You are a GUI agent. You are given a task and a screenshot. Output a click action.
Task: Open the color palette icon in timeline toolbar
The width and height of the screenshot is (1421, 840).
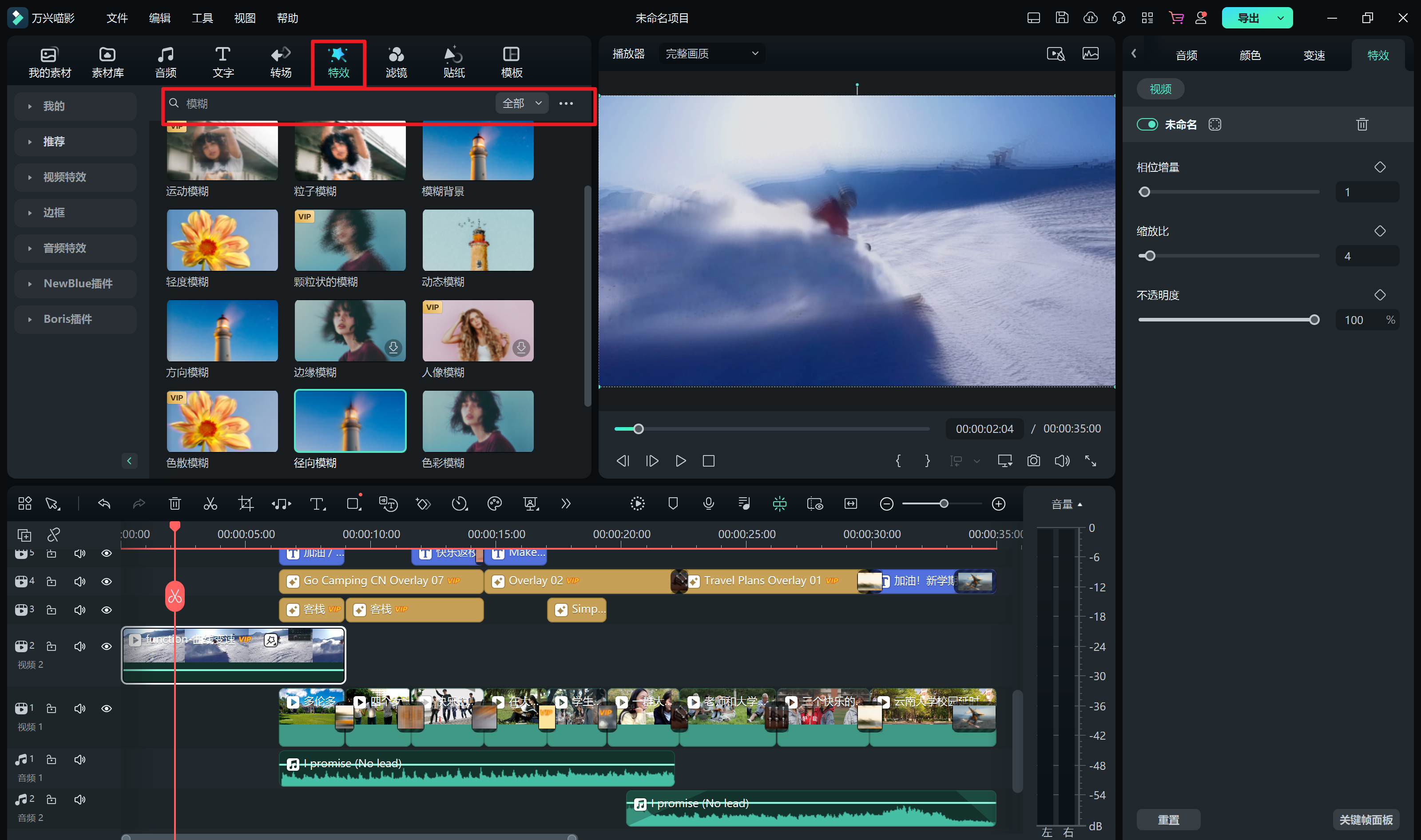coord(495,503)
